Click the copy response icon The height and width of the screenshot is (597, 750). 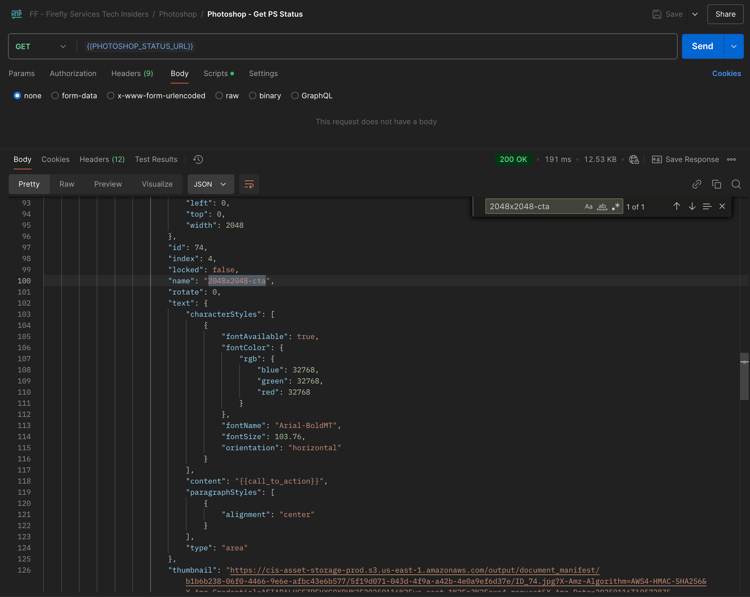pos(716,184)
